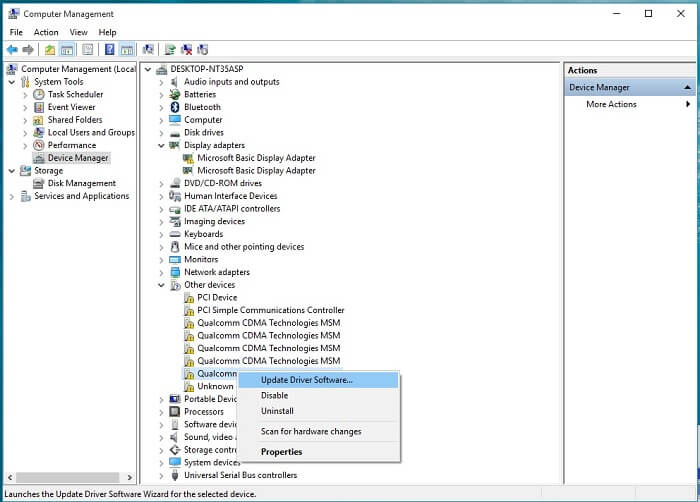Viewport: 700px width, 502px height.
Task: Expand the Local Users and Groups node
Action: coord(25,133)
